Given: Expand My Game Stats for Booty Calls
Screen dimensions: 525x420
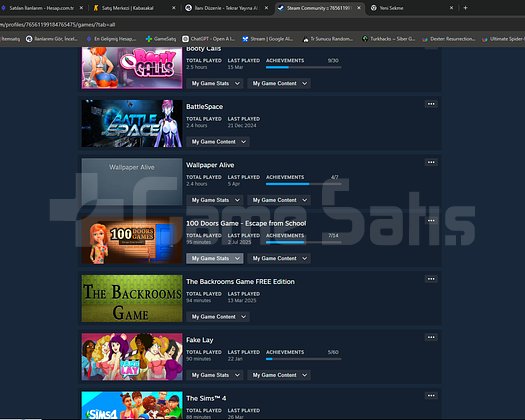Looking at the screenshot, I should 215,83.
